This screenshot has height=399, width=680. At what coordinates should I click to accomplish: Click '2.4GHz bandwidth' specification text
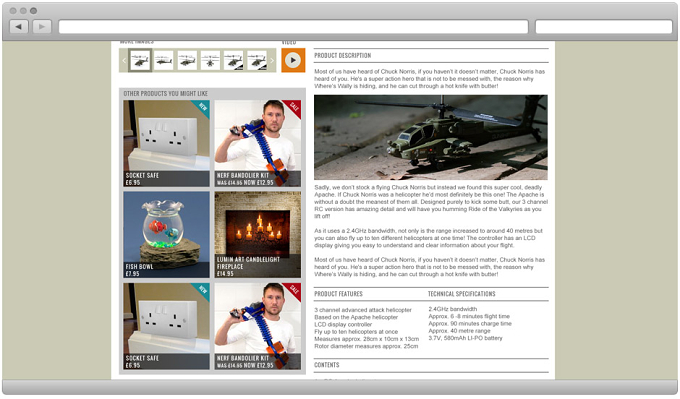pyautogui.click(x=453, y=309)
